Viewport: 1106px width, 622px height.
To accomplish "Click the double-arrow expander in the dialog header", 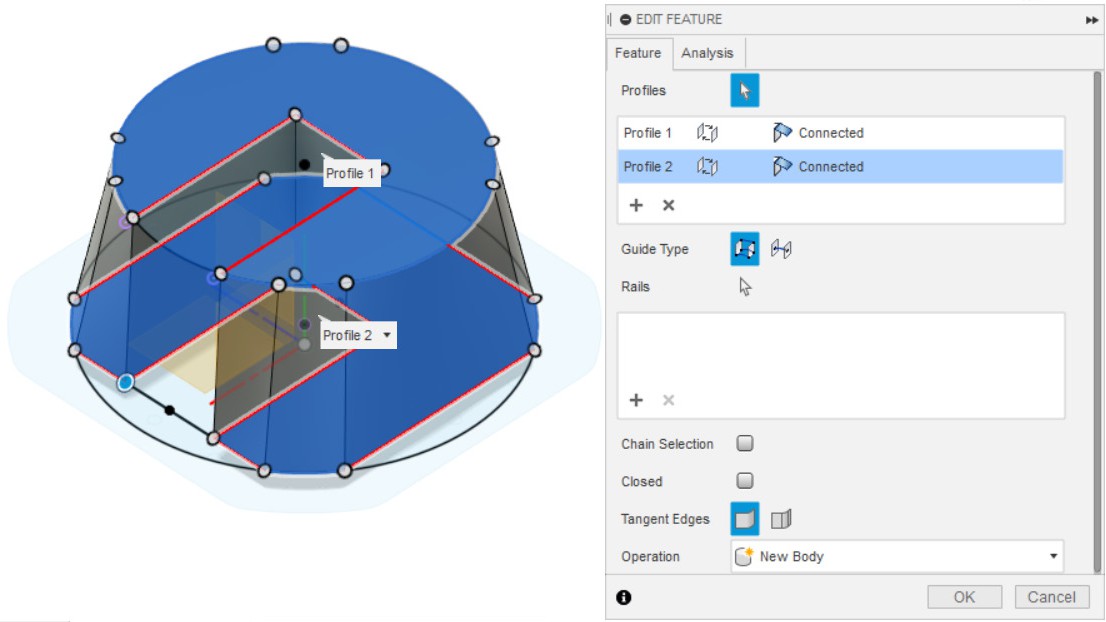I will click(x=1091, y=20).
